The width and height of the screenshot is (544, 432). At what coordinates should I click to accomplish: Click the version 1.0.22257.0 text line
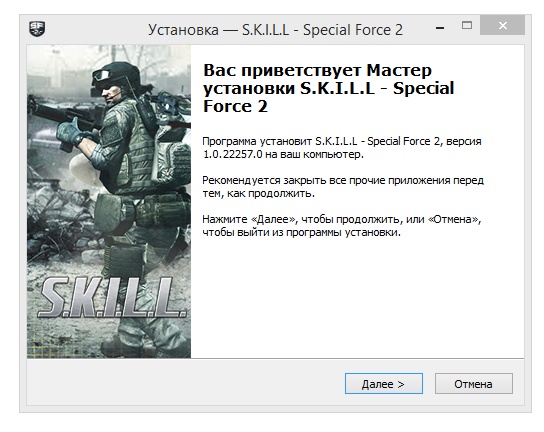click(x=283, y=154)
